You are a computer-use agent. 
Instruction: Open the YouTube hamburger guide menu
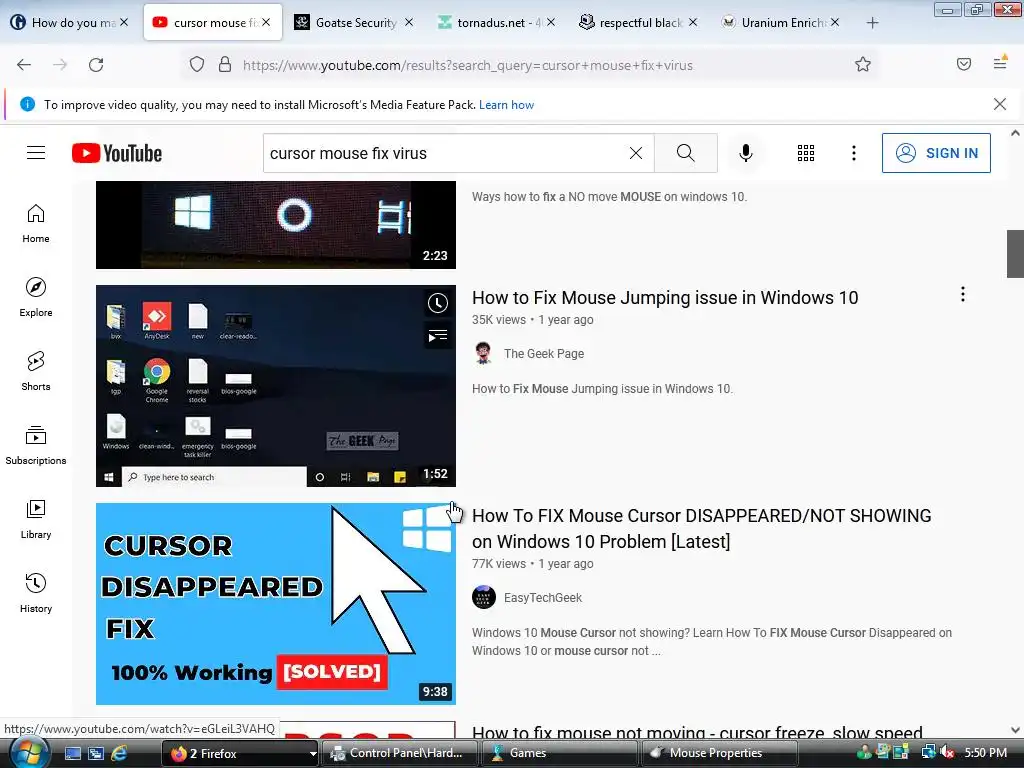point(36,153)
